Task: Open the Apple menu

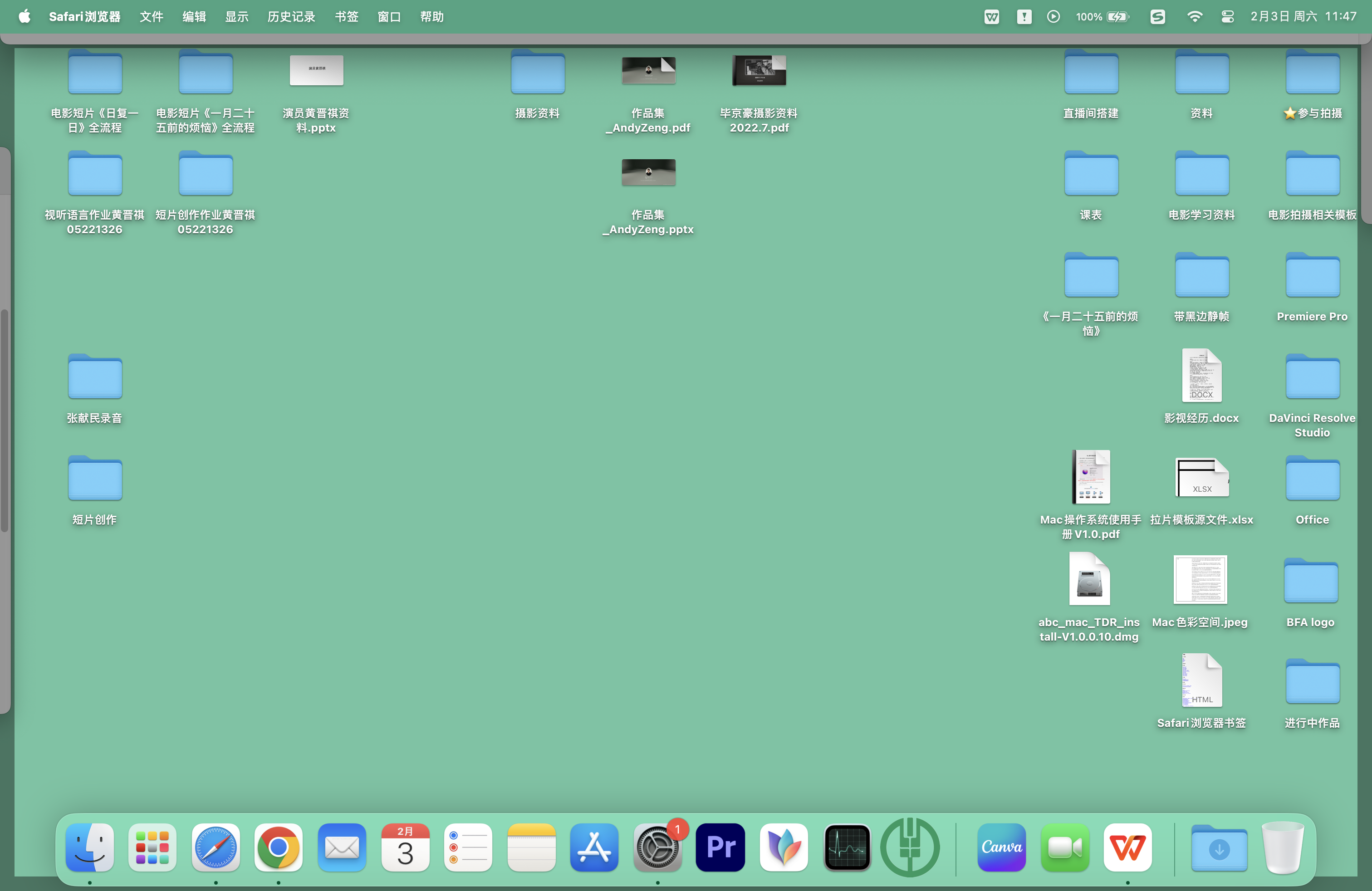Action: pos(24,17)
